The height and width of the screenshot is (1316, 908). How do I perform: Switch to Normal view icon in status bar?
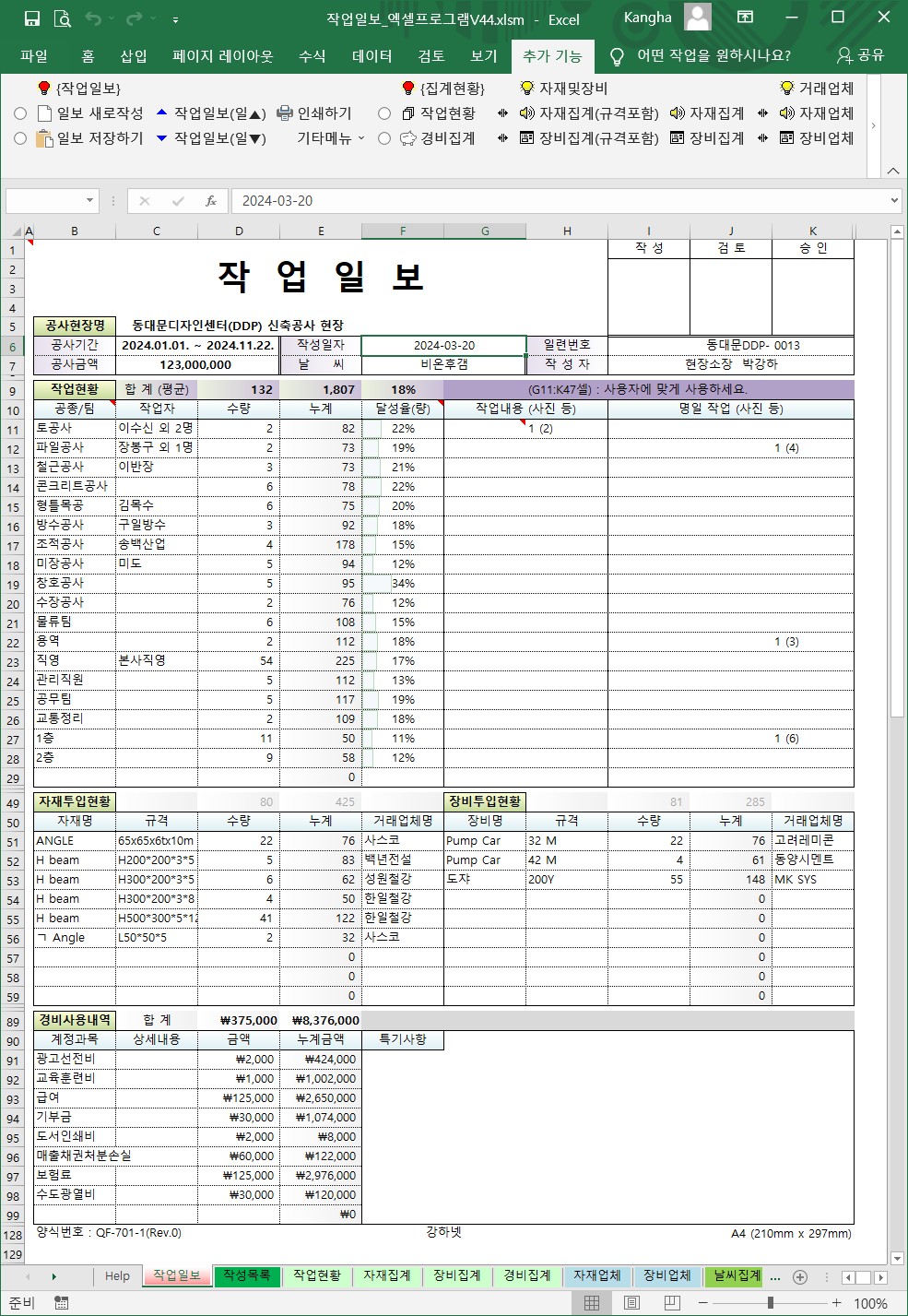click(x=592, y=1303)
